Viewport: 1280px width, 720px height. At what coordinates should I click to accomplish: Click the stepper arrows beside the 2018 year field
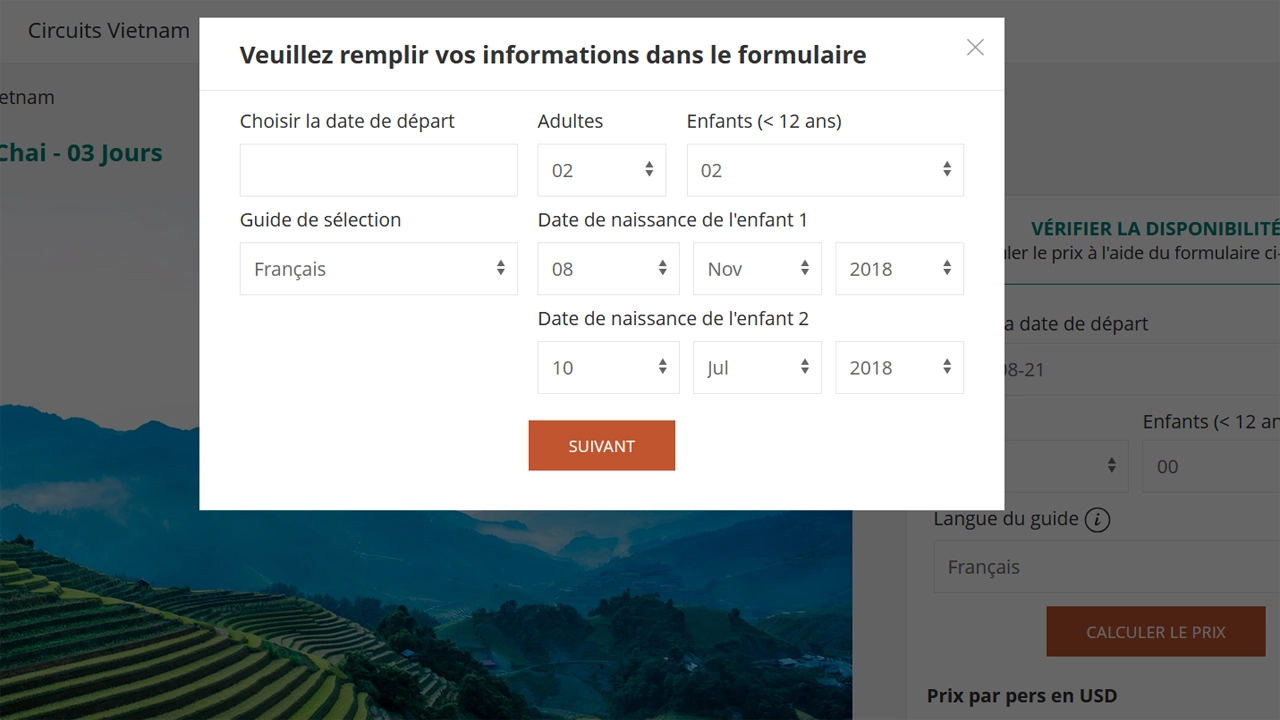[x=947, y=268]
